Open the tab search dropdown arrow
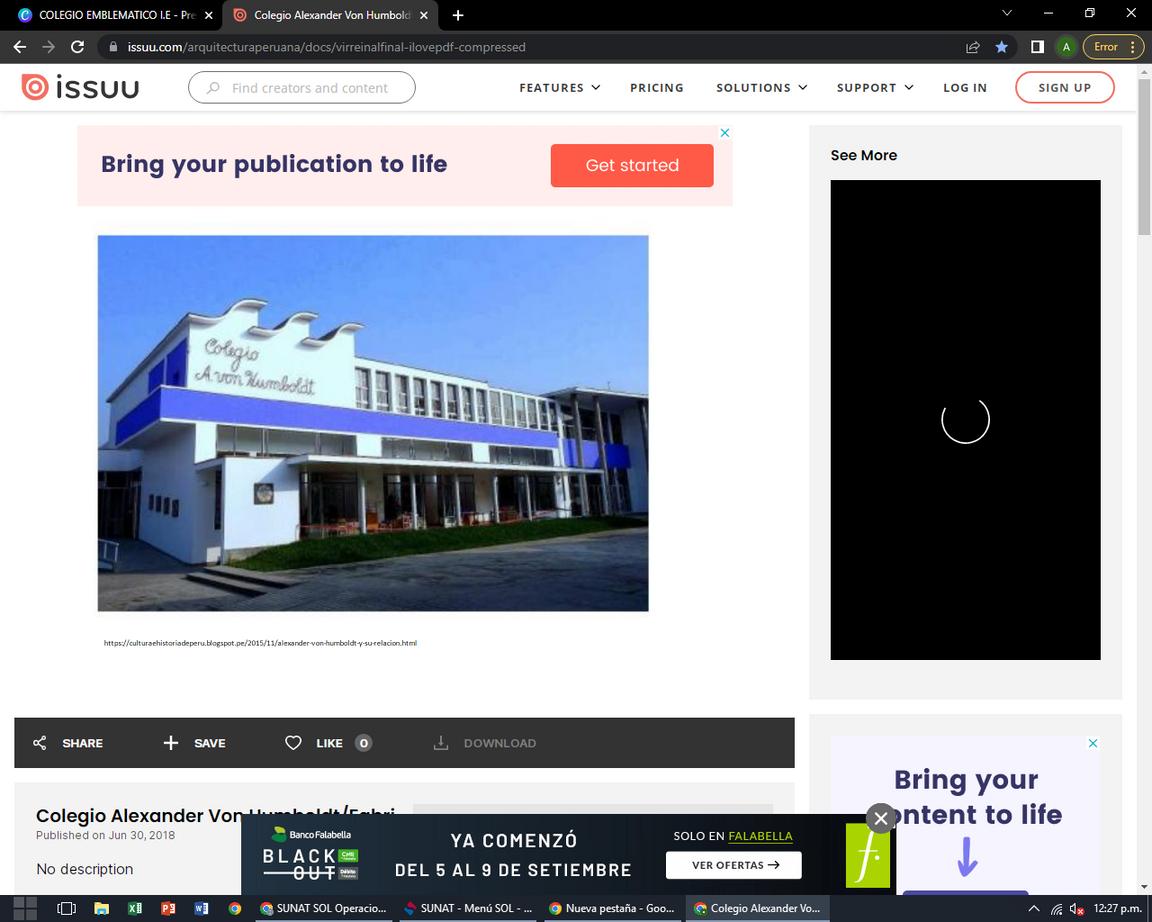The height and width of the screenshot is (922, 1152). click(1007, 12)
